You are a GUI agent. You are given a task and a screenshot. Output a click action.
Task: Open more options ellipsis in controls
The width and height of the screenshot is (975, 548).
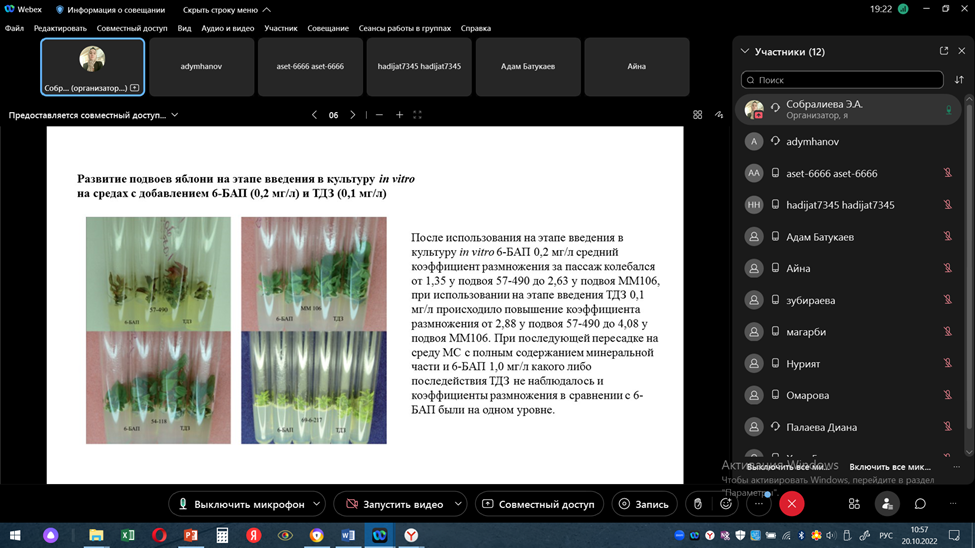pyautogui.click(x=759, y=504)
